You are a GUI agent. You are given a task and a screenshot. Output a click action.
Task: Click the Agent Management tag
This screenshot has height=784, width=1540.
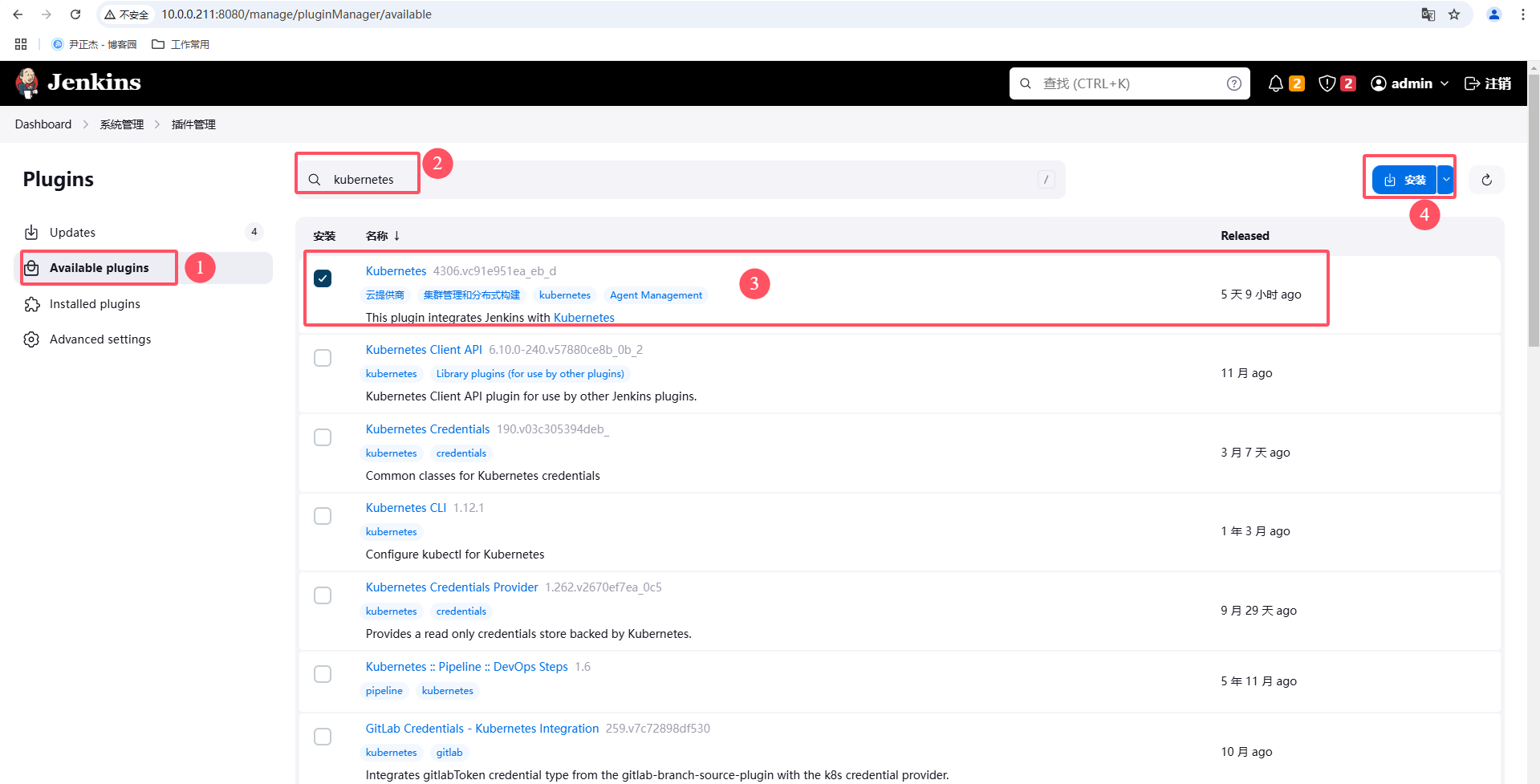coord(656,295)
